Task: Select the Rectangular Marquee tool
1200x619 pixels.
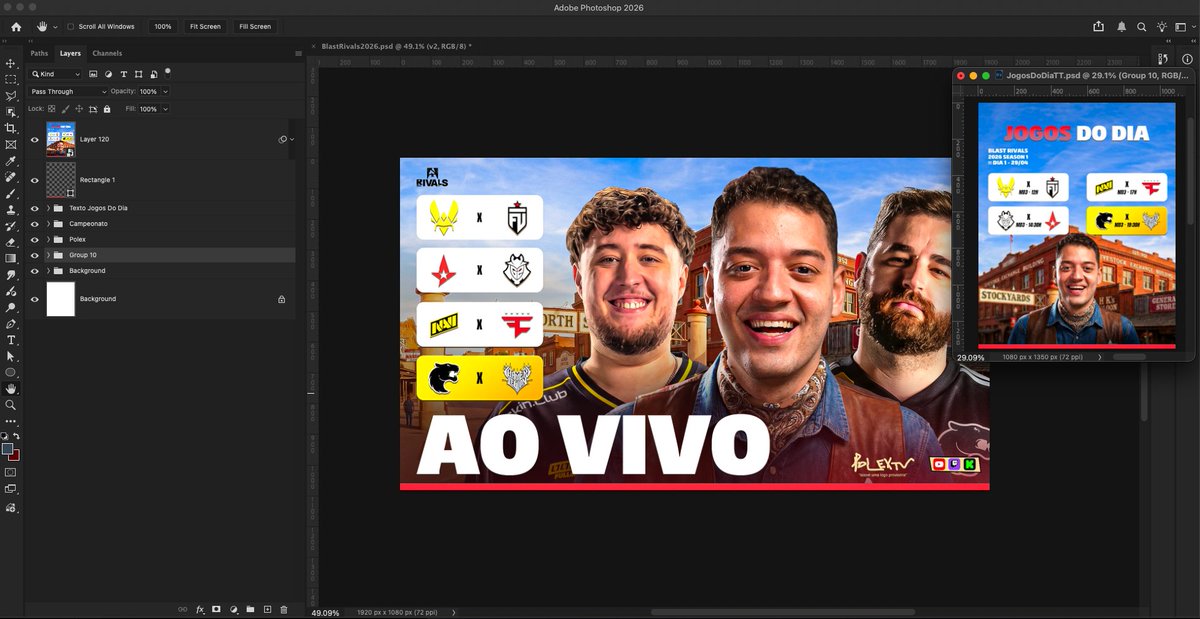Action: pyautogui.click(x=11, y=79)
